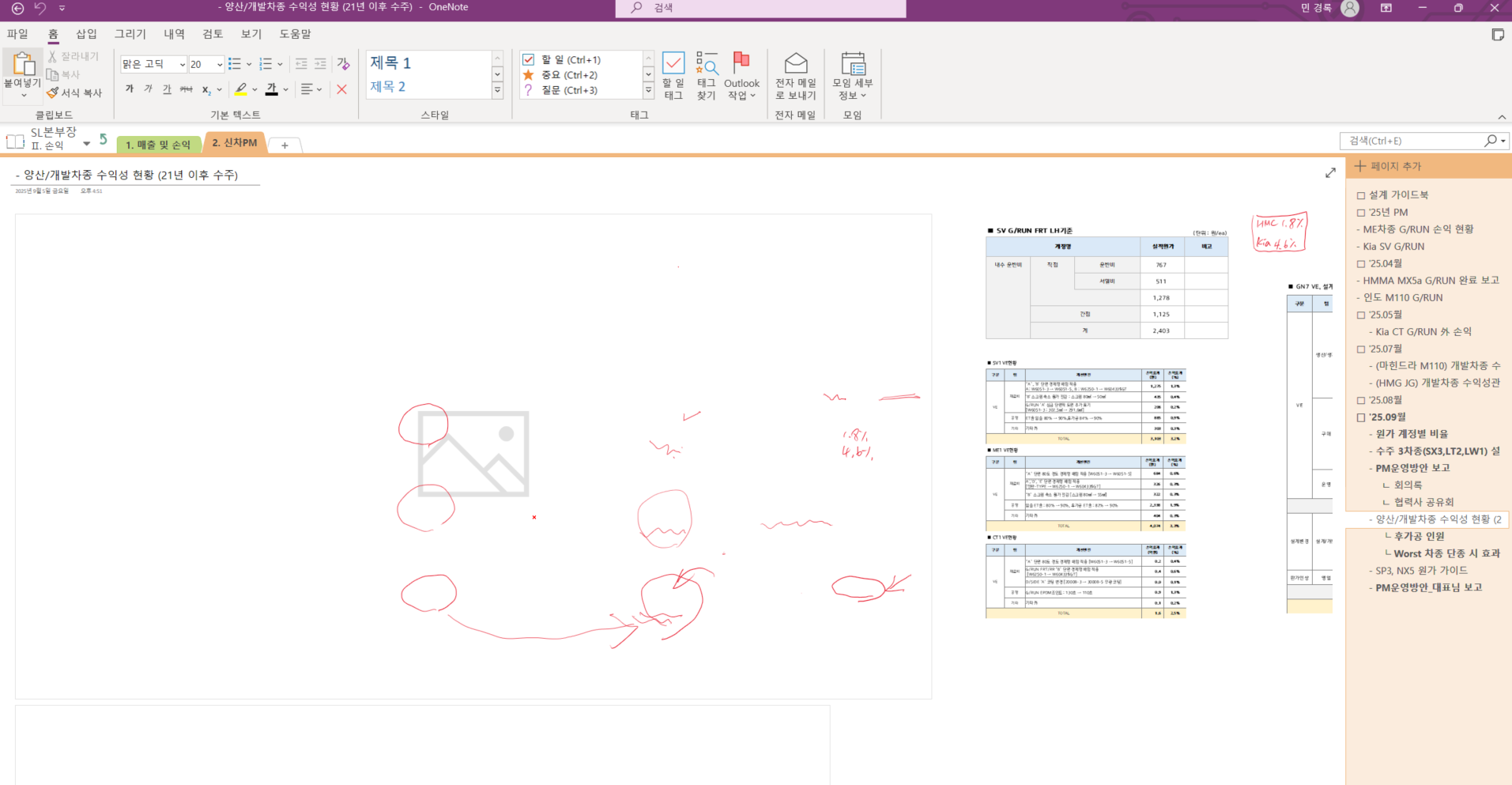The height and width of the screenshot is (785, 1512).
Task: Apply underline formatting
Action: click(167, 89)
